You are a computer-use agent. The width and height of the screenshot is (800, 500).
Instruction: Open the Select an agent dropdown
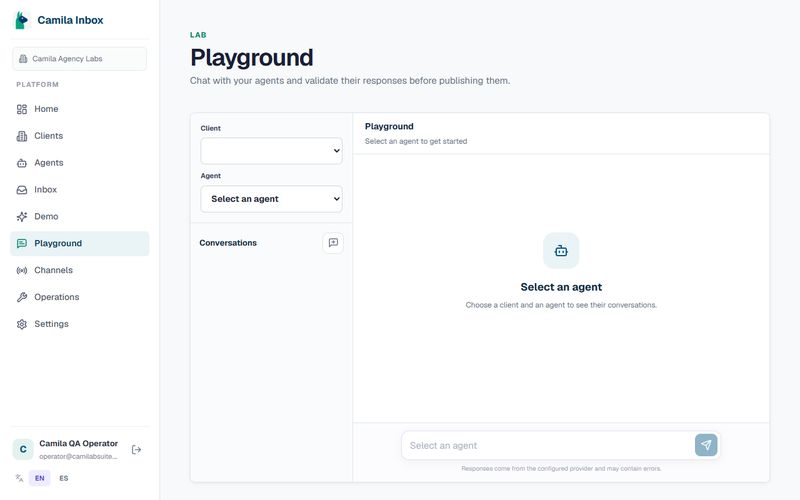coord(271,199)
